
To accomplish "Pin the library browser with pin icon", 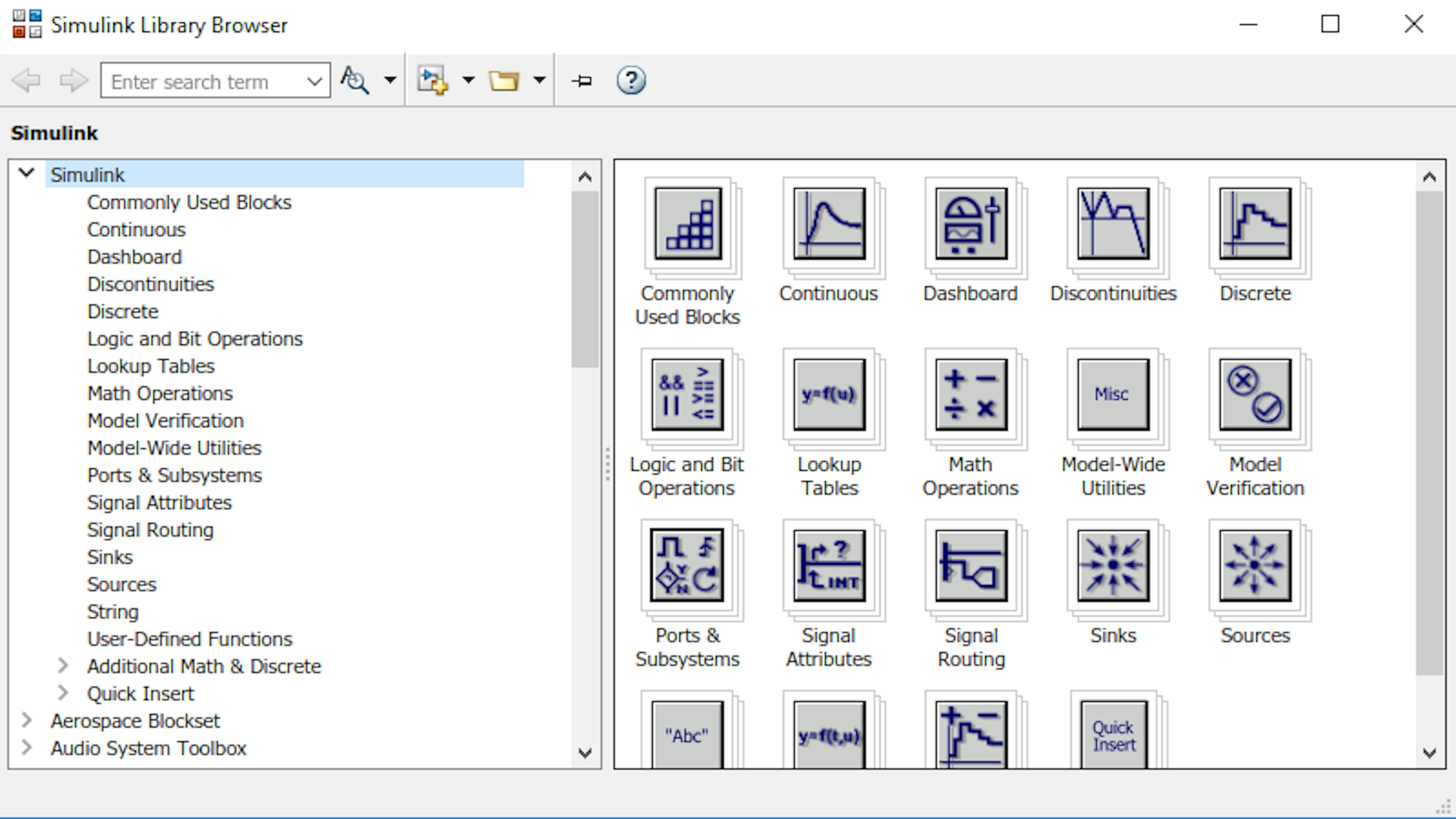I will (x=582, y=81).
